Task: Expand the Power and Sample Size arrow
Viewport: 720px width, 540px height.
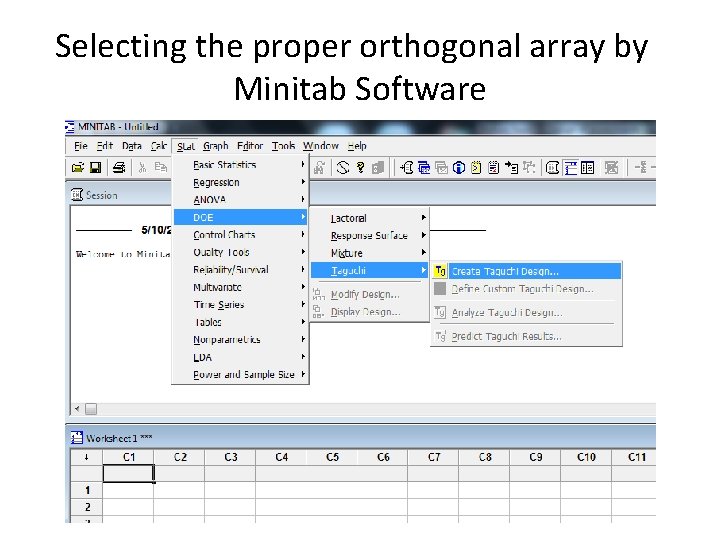Action: 303,374
